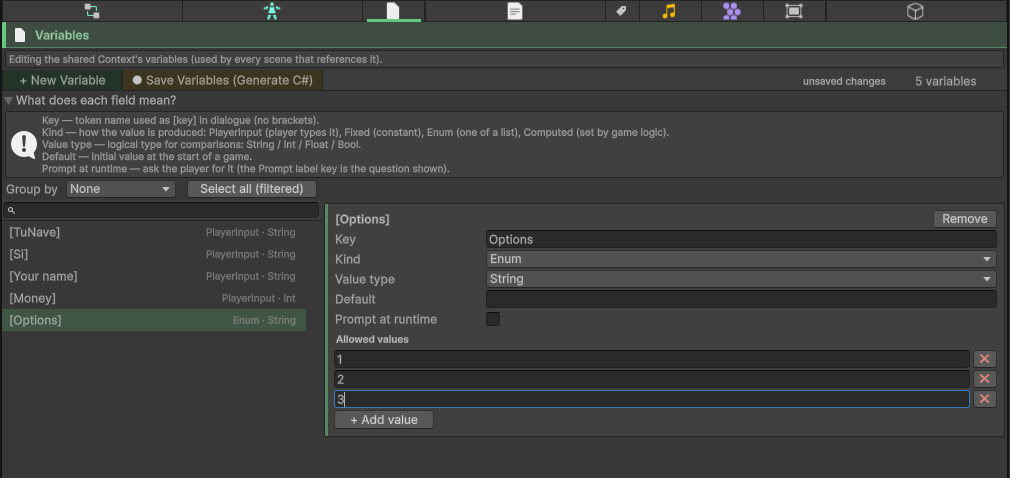Delete allowed value 2 with its X

pyautogui.click(x=984, y=379)
